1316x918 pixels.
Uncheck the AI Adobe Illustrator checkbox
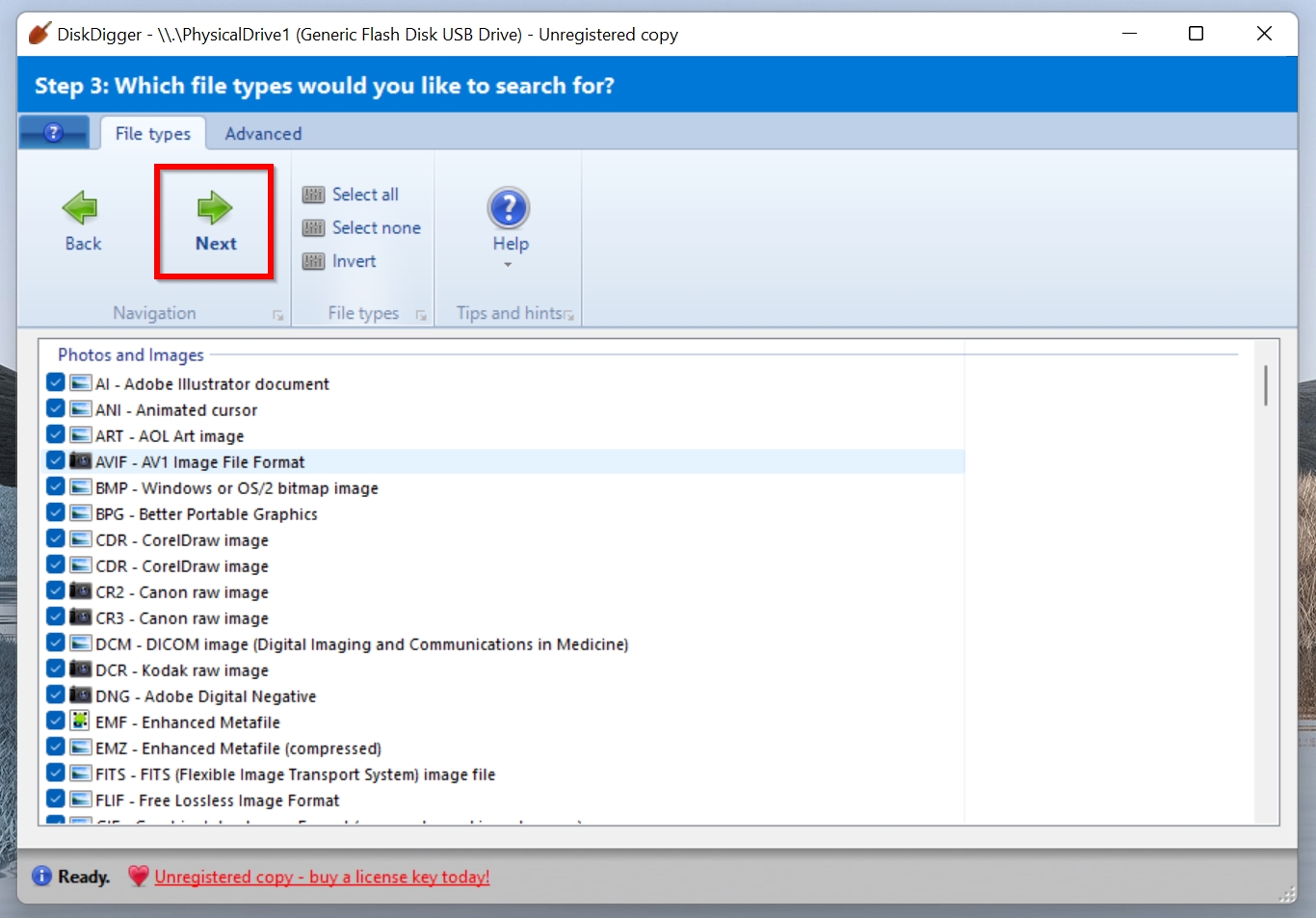click(56, 382)
